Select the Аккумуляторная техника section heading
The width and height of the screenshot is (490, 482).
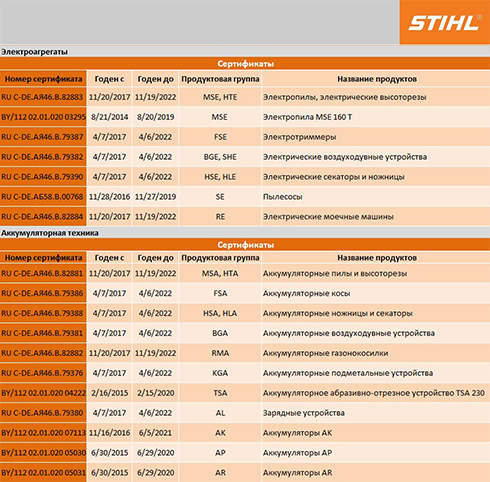pyautogui.click(x=49, y=233)
